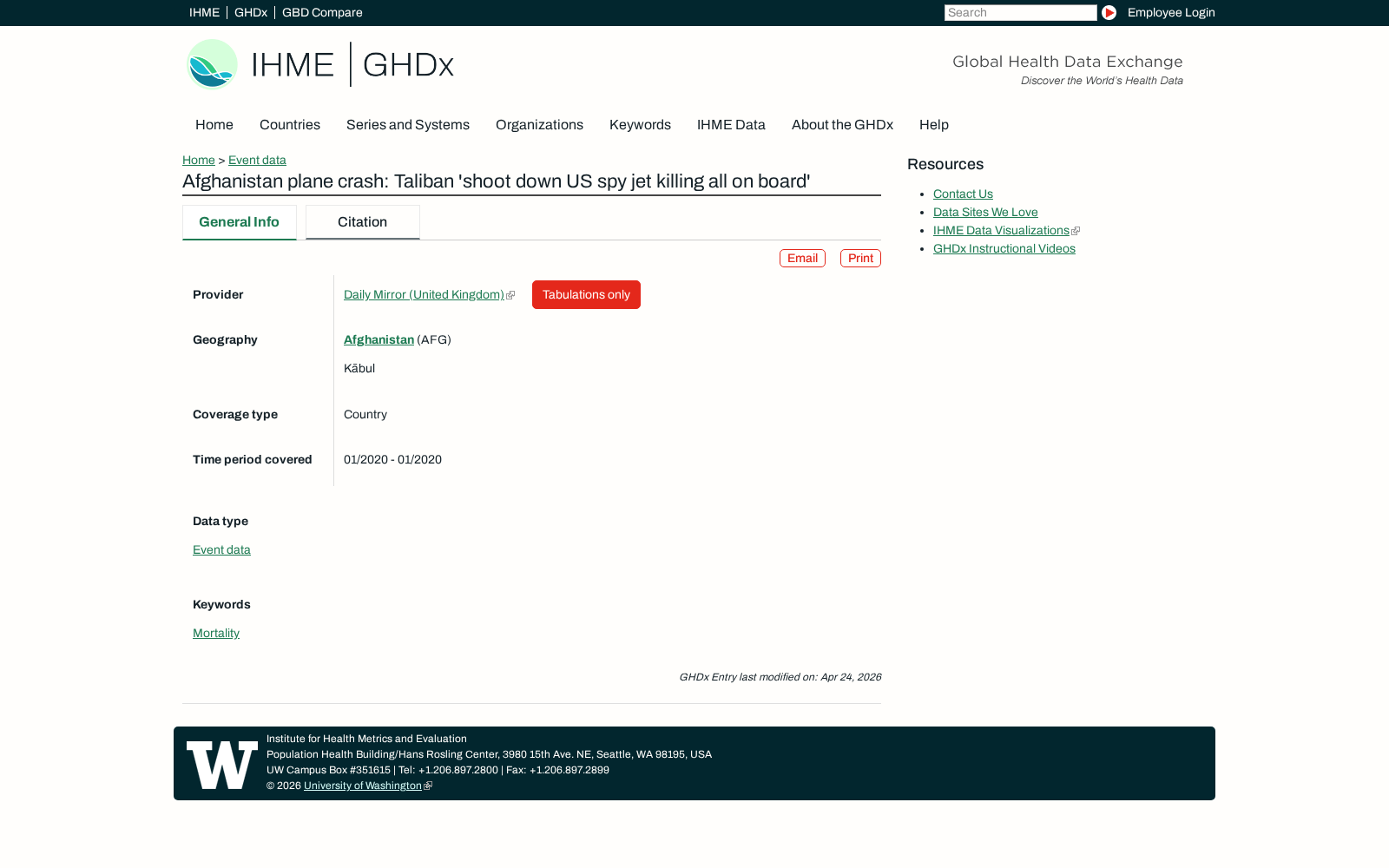Click the red search submit arrow icon

pos(1109,12)
